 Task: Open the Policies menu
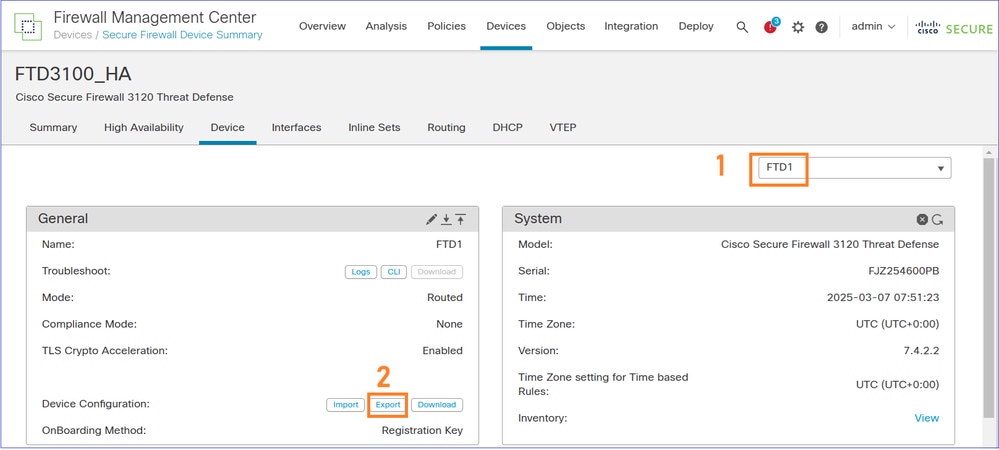point(447,26)
